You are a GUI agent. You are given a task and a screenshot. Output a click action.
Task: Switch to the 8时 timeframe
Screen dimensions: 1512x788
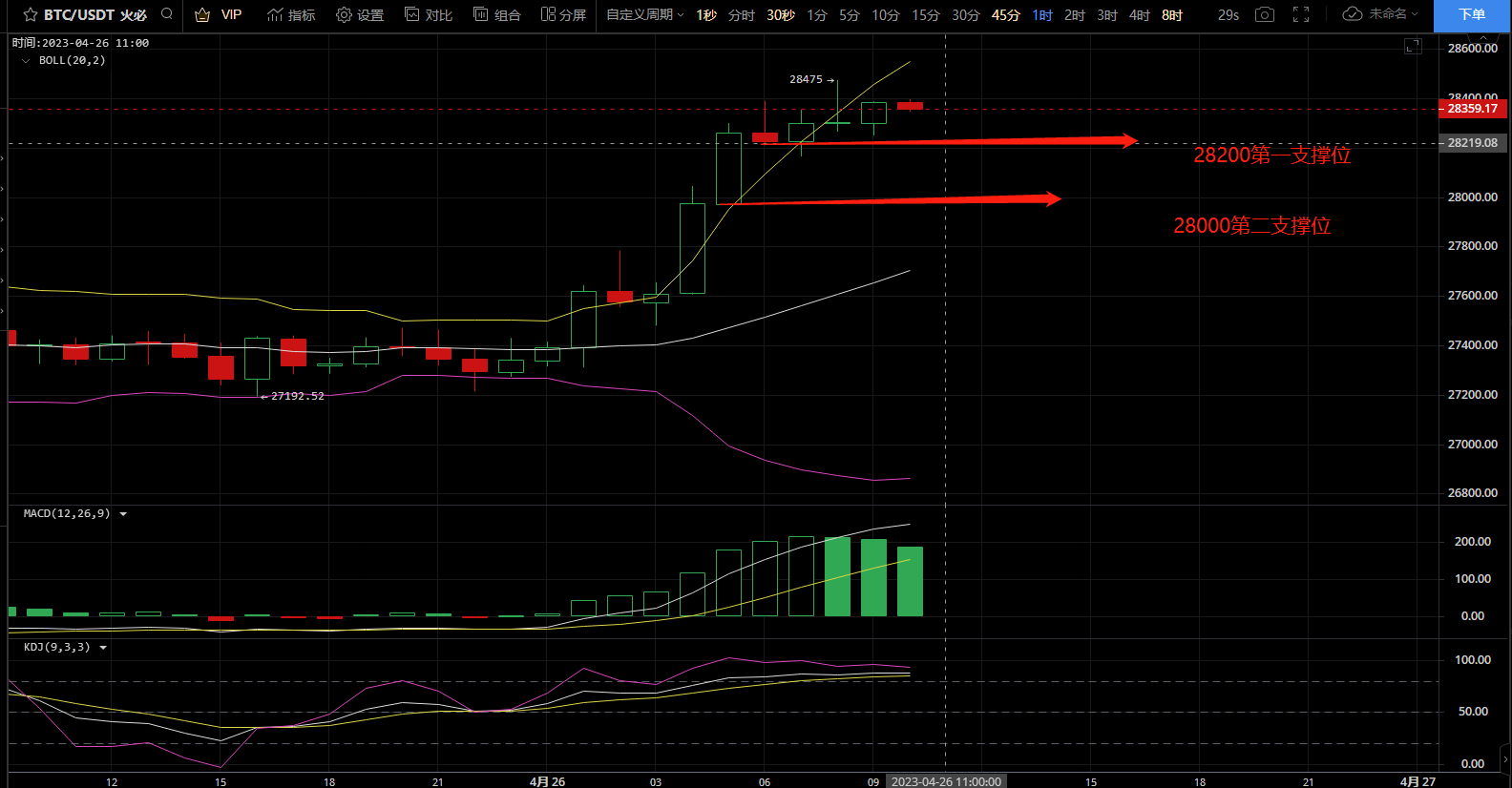coord(1172,15)
